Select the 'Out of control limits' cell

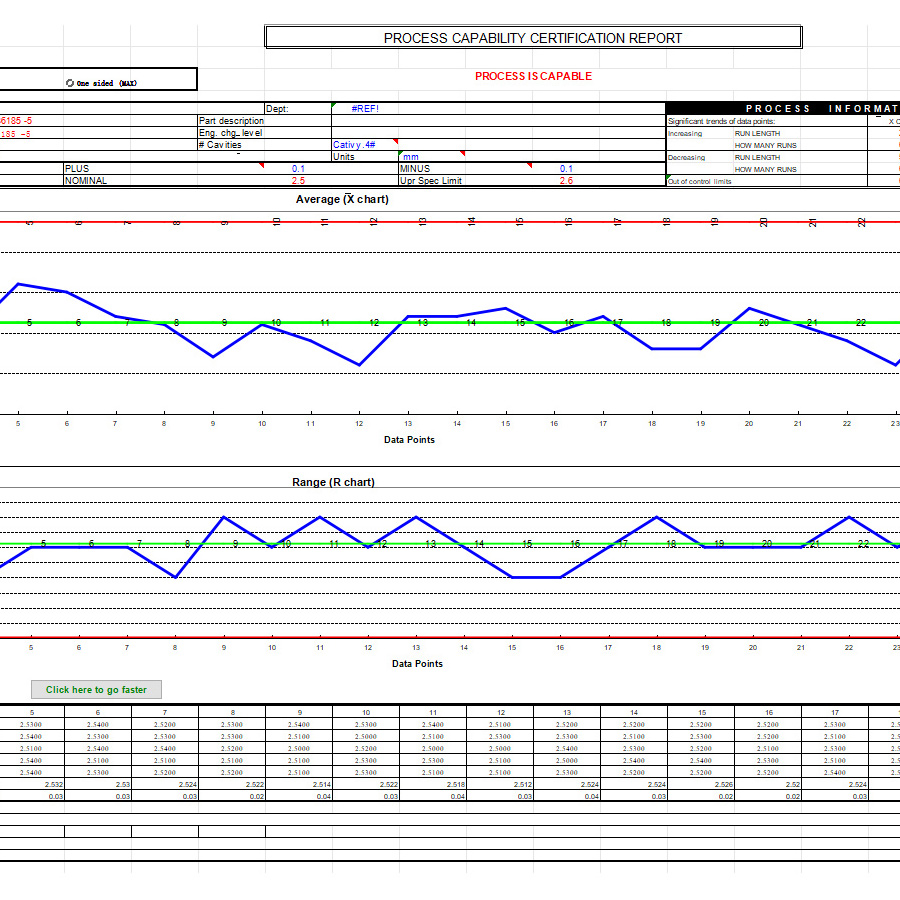(x=700, y=181)
